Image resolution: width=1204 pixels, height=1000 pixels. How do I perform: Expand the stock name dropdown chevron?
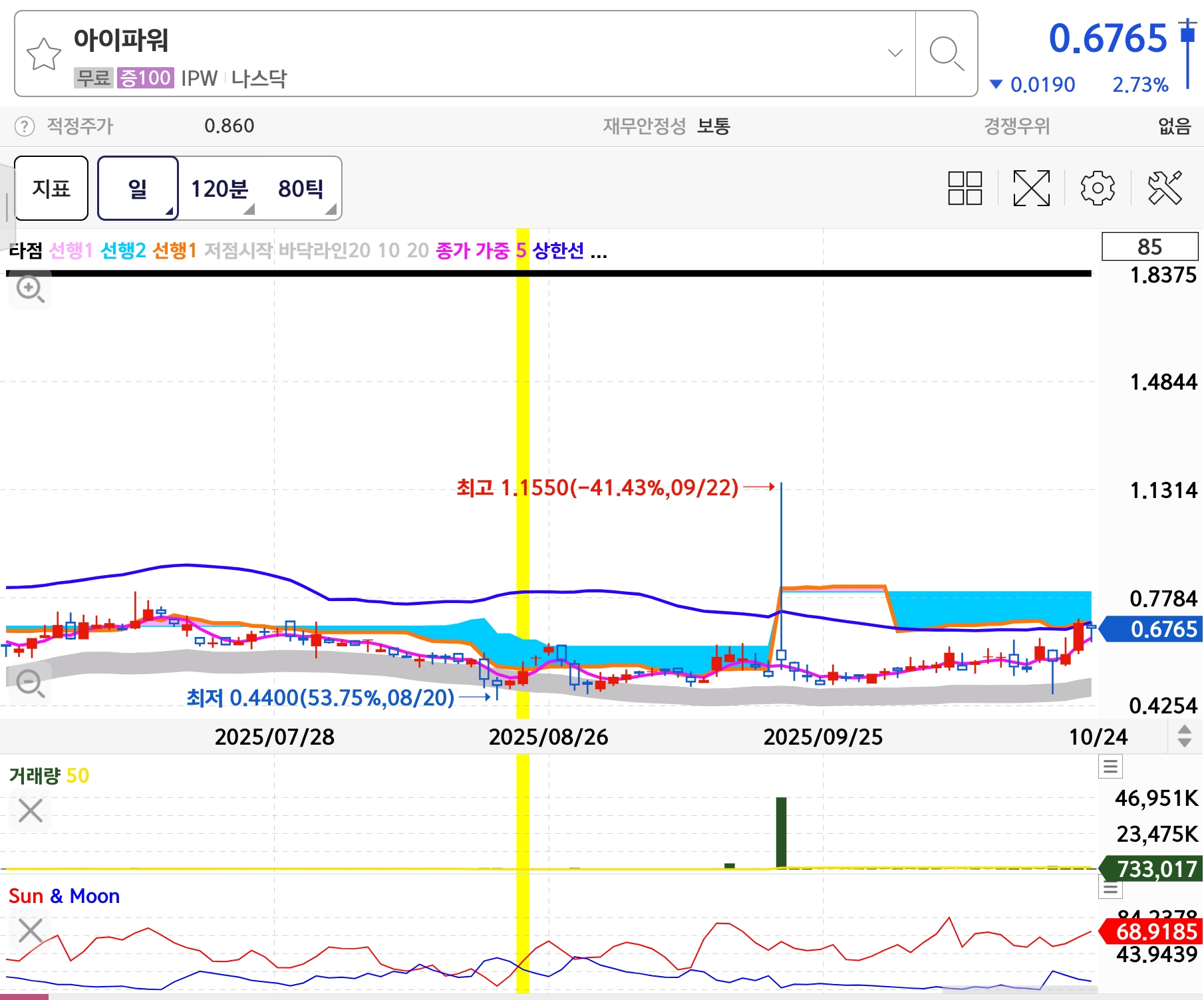click(895, 53)
